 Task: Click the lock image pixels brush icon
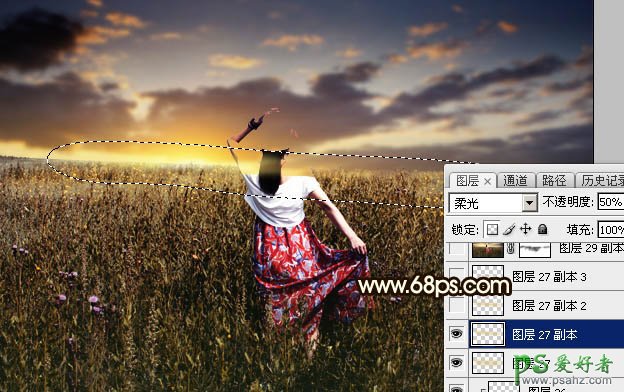(509, 229)
